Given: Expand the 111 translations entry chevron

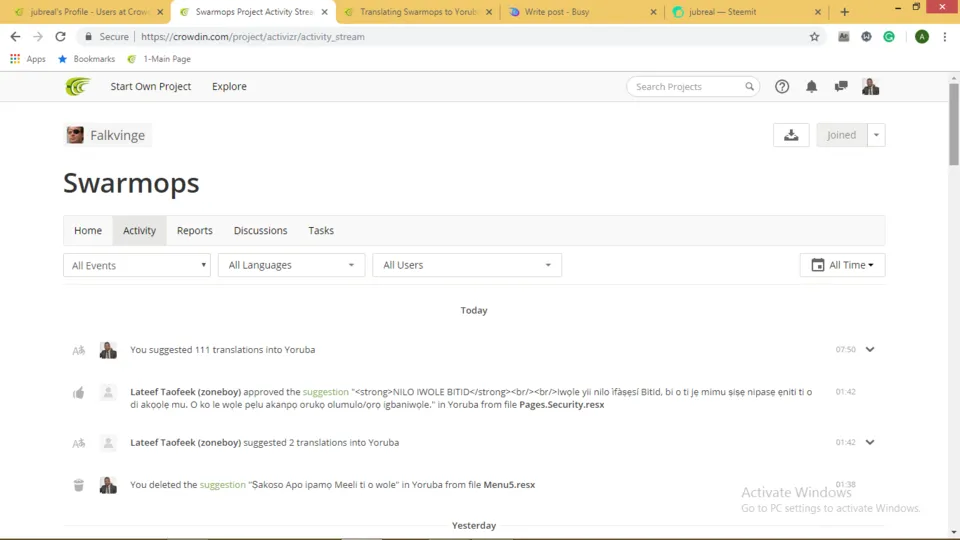Looking at the screenshot, I should pyautogui.click(x=869, y=350).
